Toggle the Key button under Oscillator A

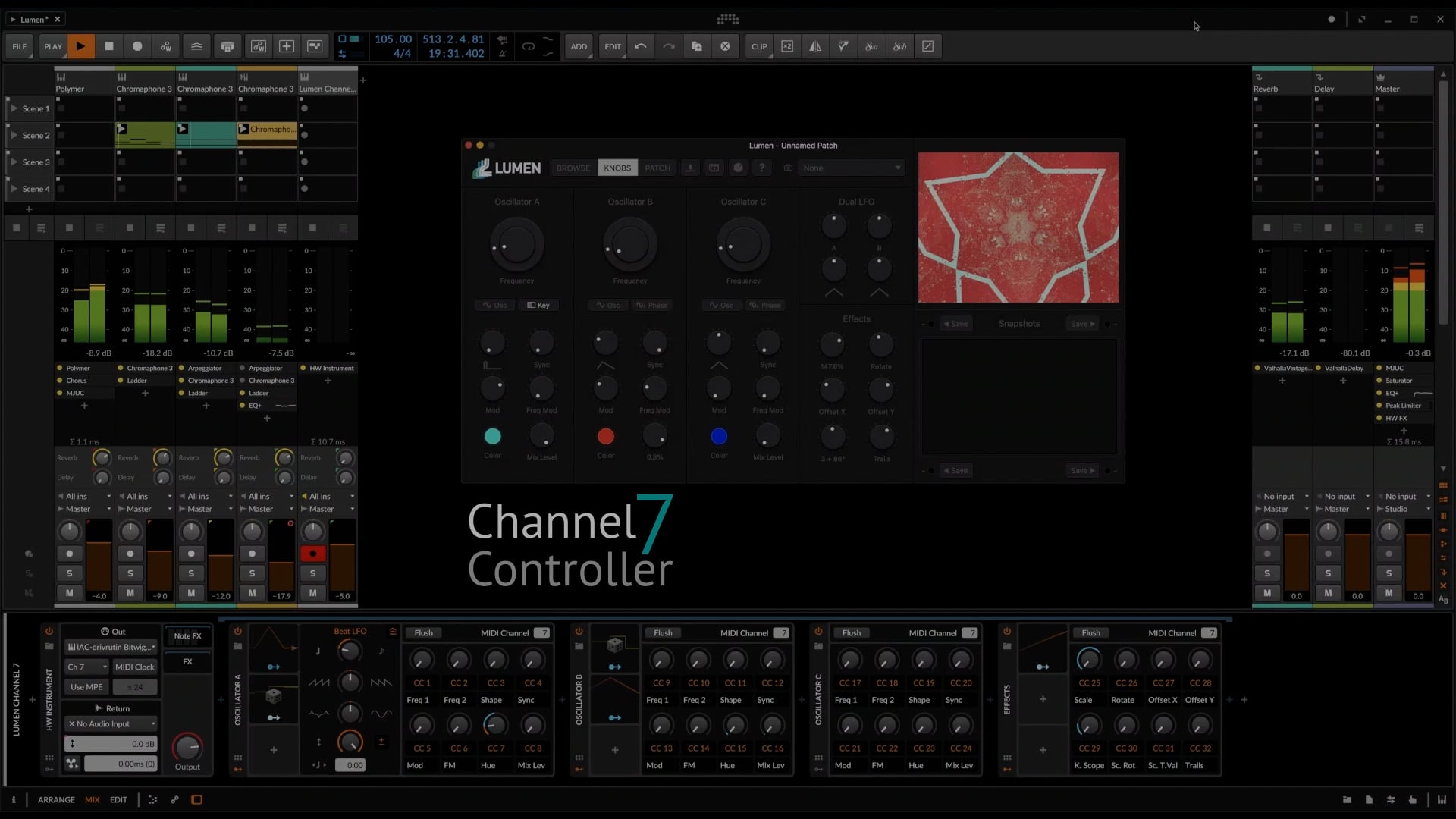[x=538, y=305]
